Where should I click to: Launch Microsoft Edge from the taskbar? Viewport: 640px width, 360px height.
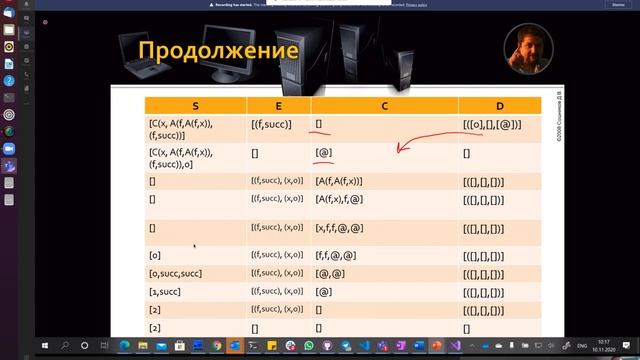pyautogui.click(x=124, y=346)
